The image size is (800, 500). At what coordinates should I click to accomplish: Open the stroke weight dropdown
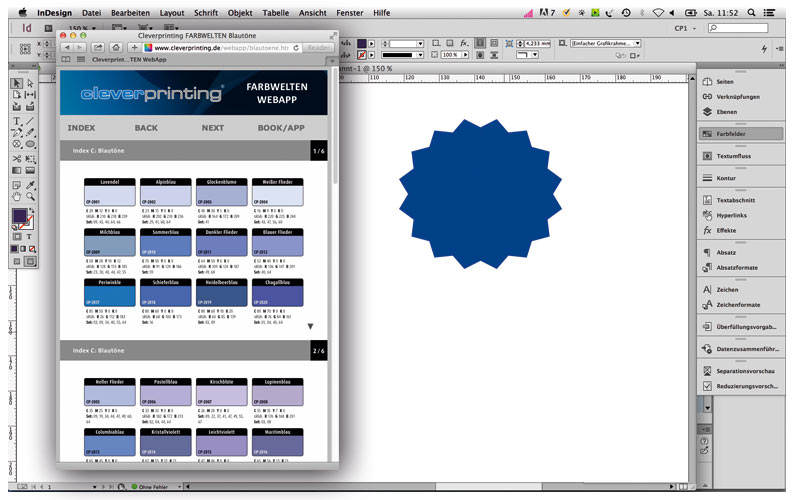(420, 44)
